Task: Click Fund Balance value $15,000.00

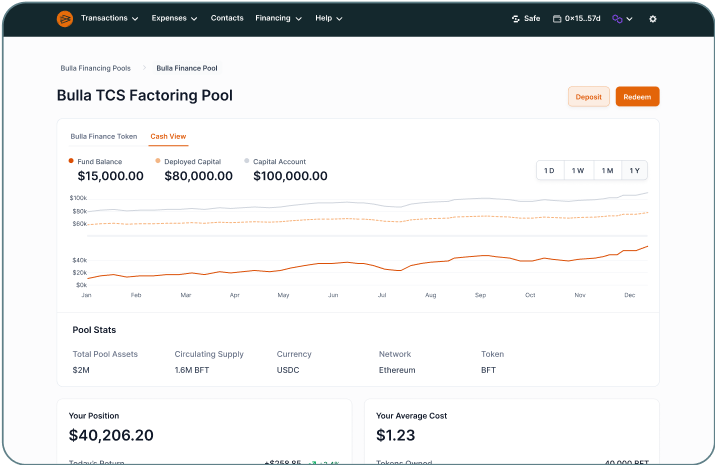Action: [x=110, y=176]
